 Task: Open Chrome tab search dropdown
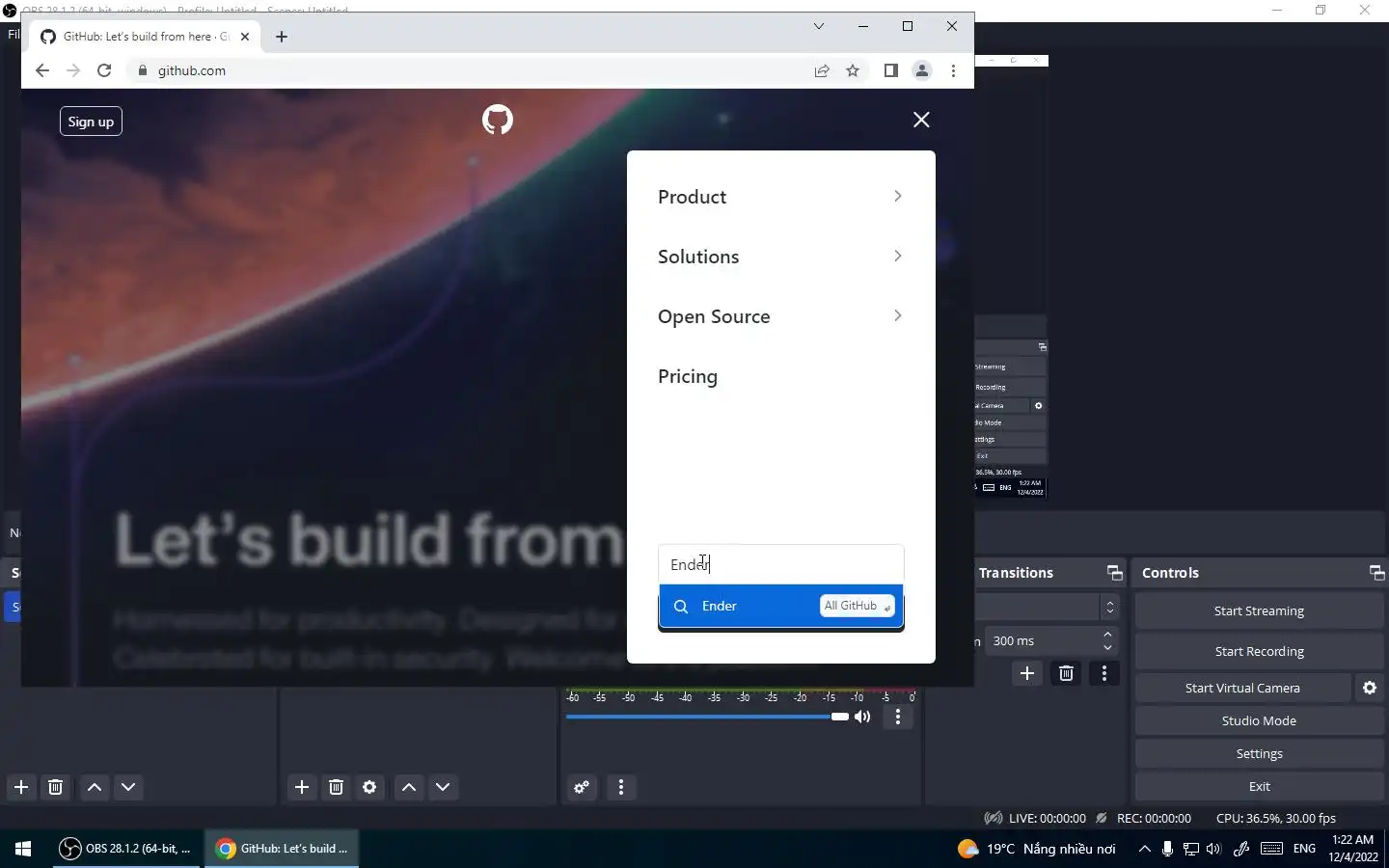click(x=818, y=26)
